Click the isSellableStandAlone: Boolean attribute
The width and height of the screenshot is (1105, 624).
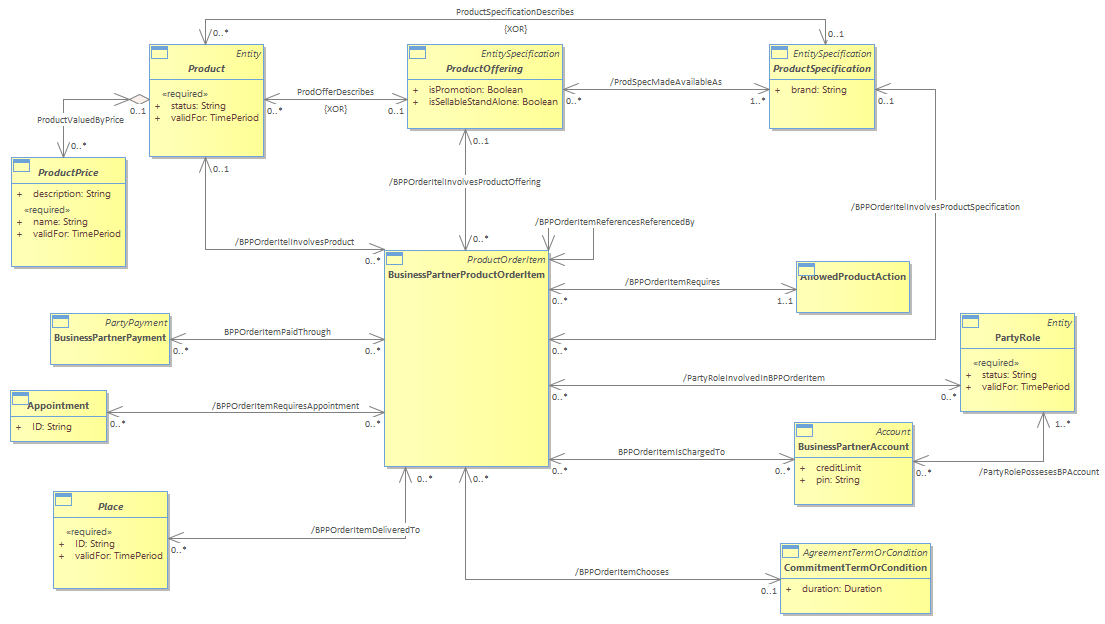point(493,102)
